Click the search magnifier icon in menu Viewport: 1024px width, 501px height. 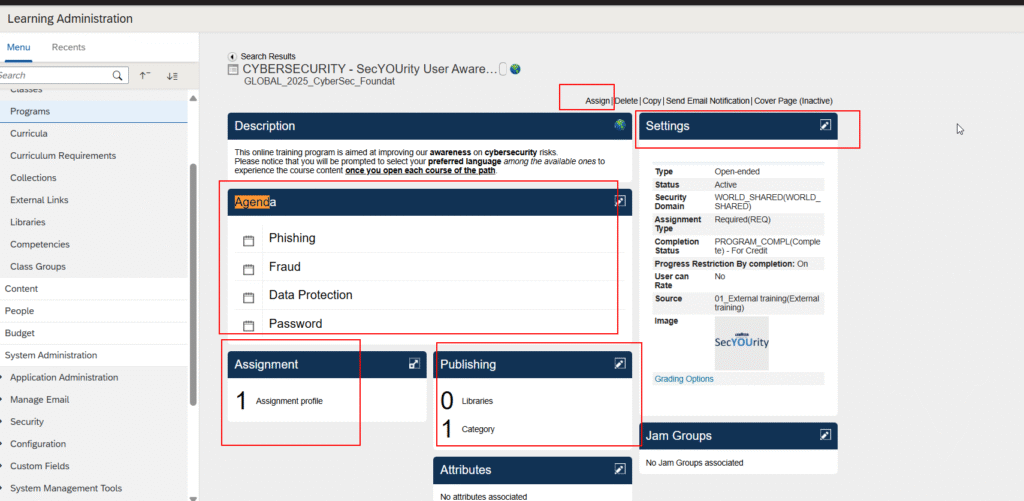point(118,75)
